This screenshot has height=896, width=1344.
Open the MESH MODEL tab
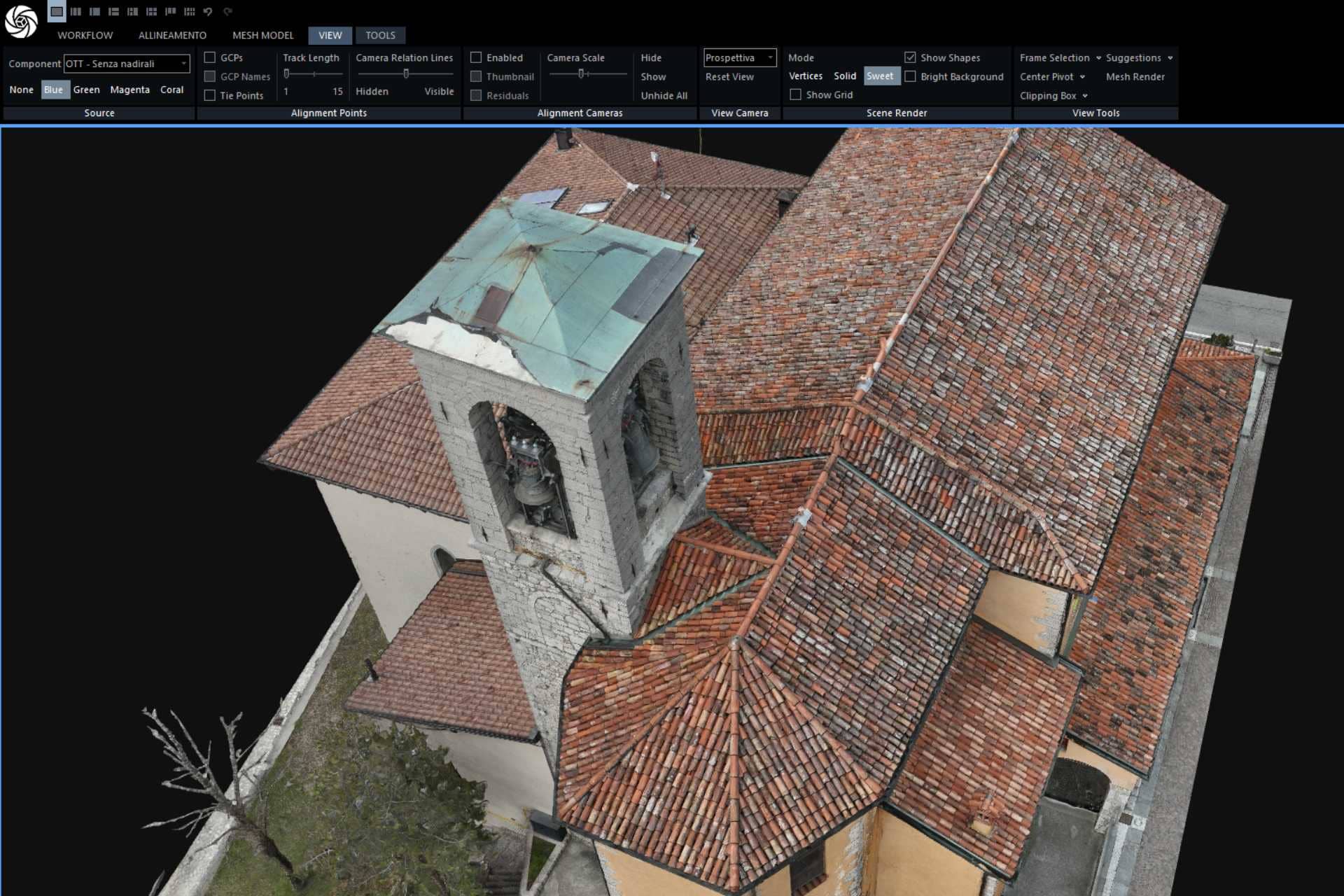[262, 35]
